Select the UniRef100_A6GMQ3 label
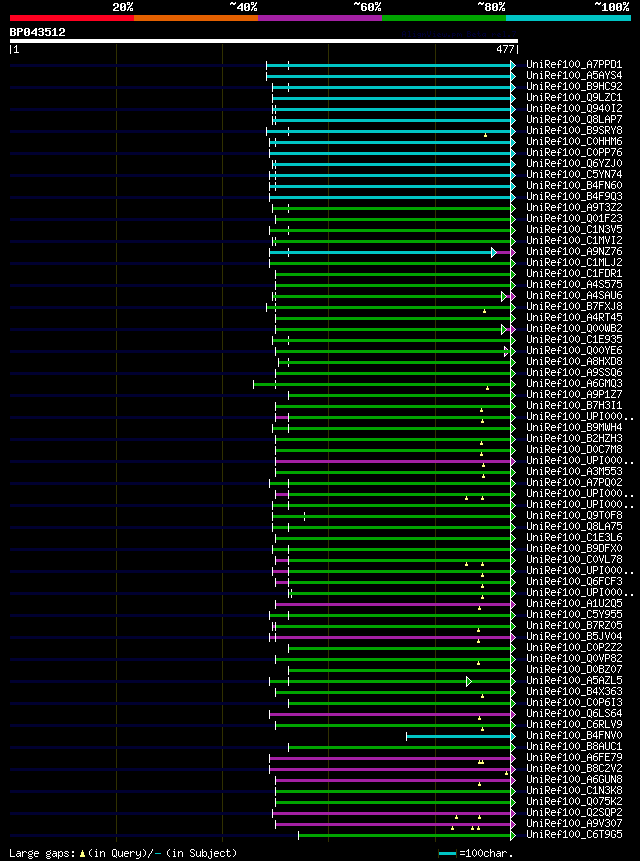The width and height of the screenshot is (640, 861). (x=574, y=383)
